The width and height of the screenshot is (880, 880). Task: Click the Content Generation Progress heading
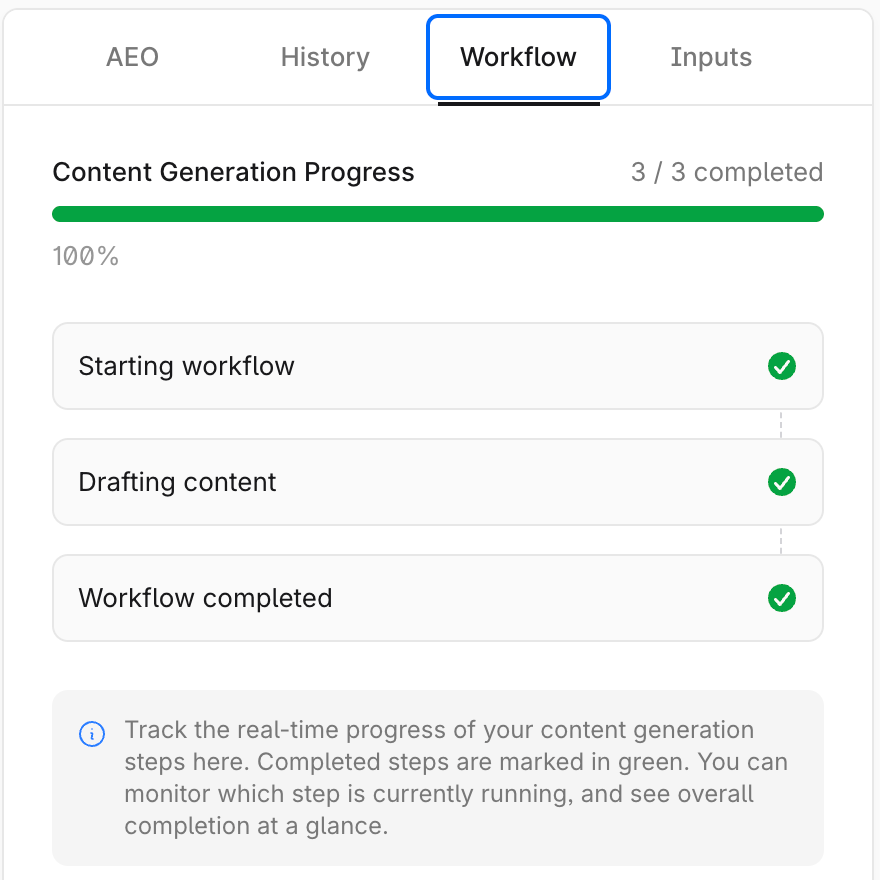(233, 172)
